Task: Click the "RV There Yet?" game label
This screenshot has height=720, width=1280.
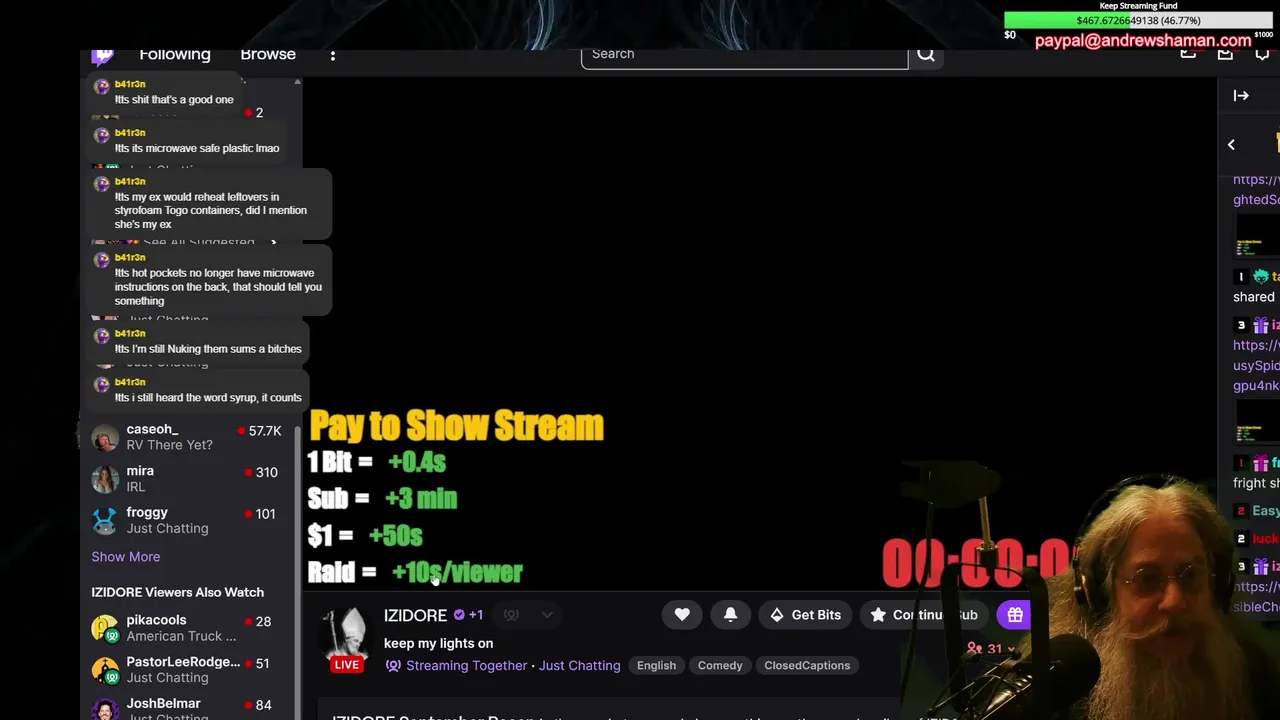Action: (169, 445)
